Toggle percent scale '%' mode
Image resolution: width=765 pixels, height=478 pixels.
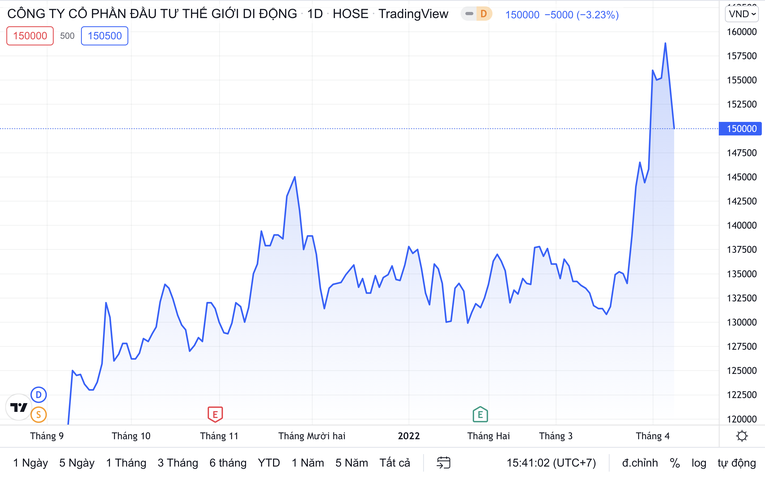click(x=675, y=463)
